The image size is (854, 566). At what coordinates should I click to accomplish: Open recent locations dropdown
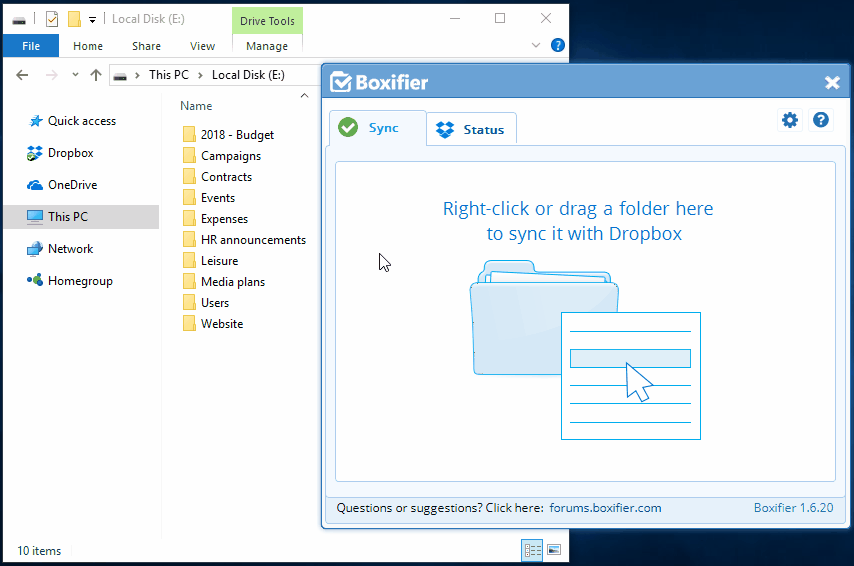(x=75, y=75)
